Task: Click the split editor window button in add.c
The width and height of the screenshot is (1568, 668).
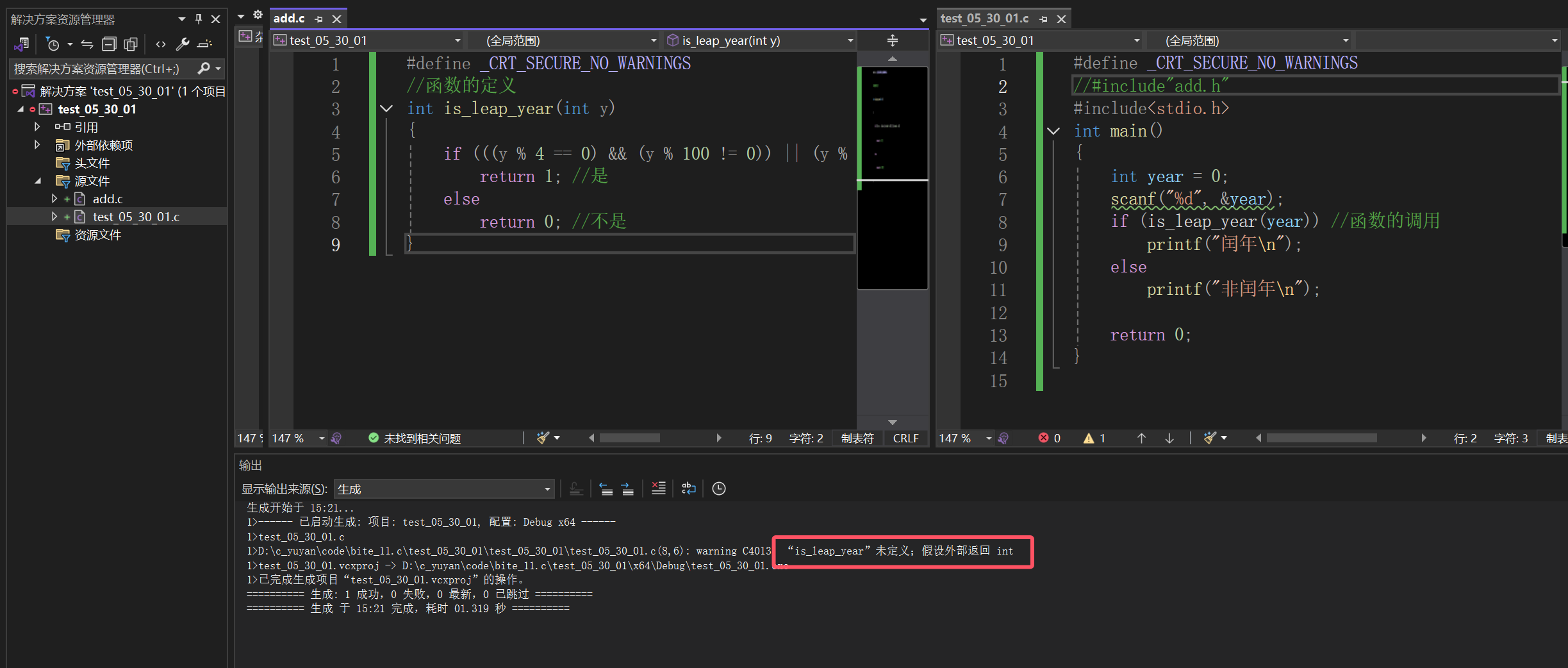Action: 893,40
